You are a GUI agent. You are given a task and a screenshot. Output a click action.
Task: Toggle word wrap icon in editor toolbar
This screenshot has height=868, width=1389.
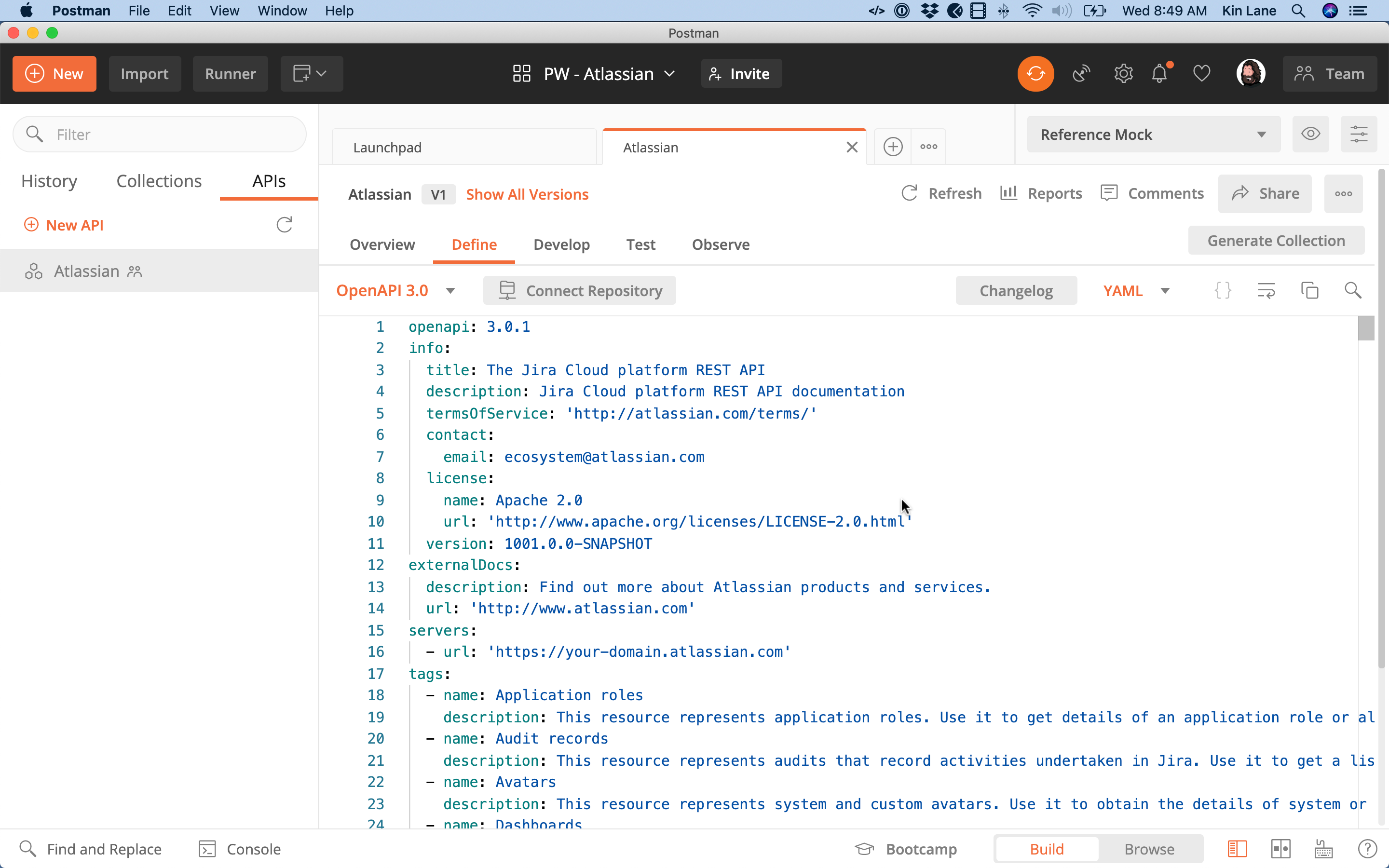(1266, 290)
